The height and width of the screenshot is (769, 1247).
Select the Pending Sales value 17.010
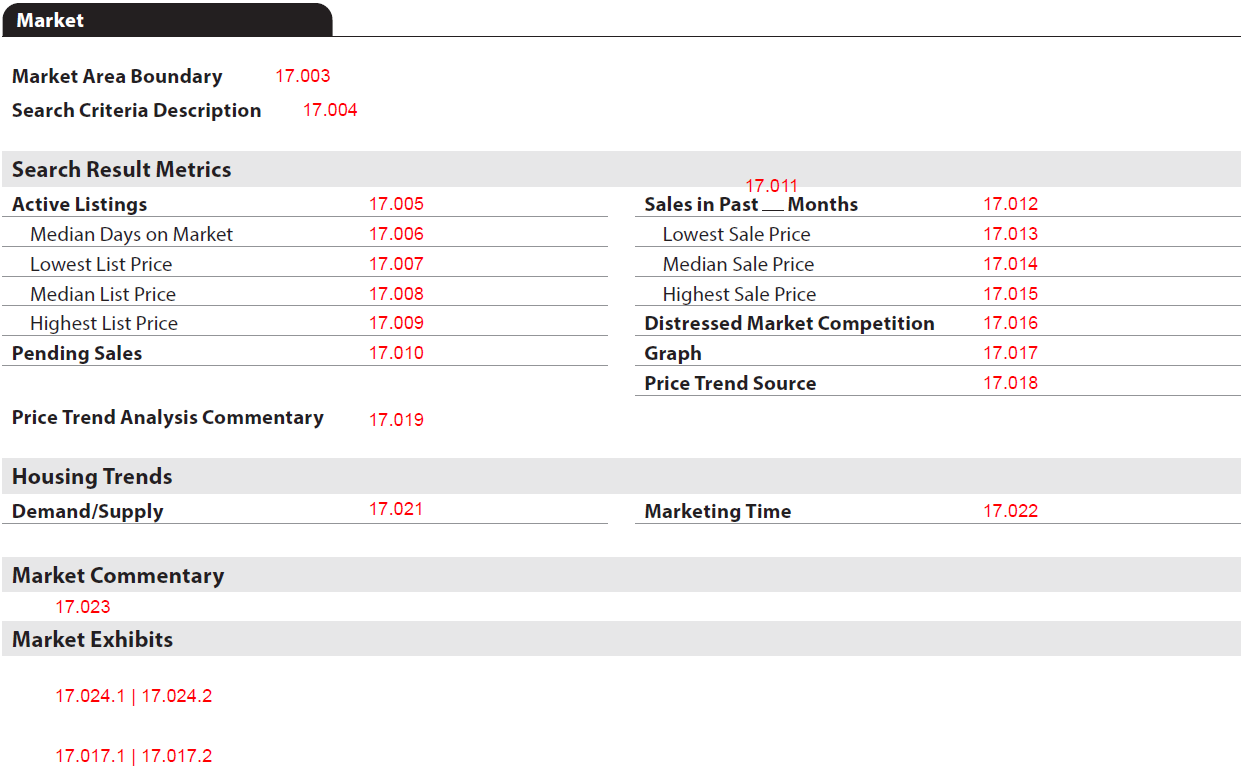tap(396, 353)
